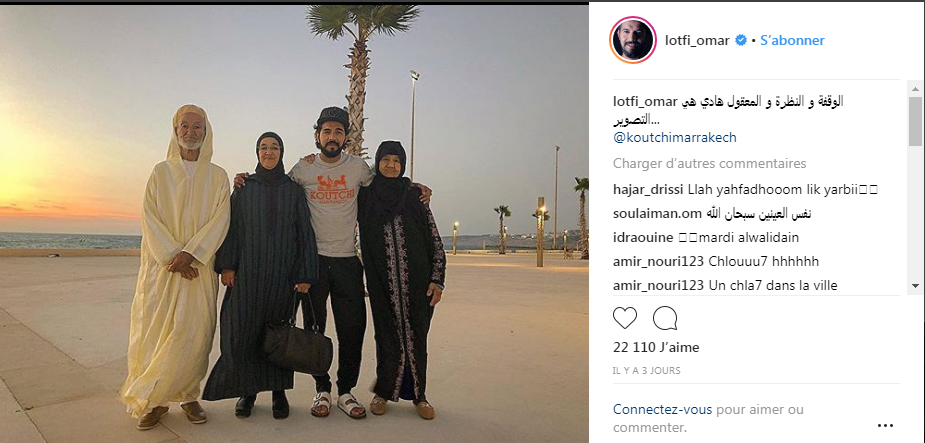This screenshot has height=443, width=925.
Task: Click scrollbar down arrow in comments
Action: (x=916, y=286)
